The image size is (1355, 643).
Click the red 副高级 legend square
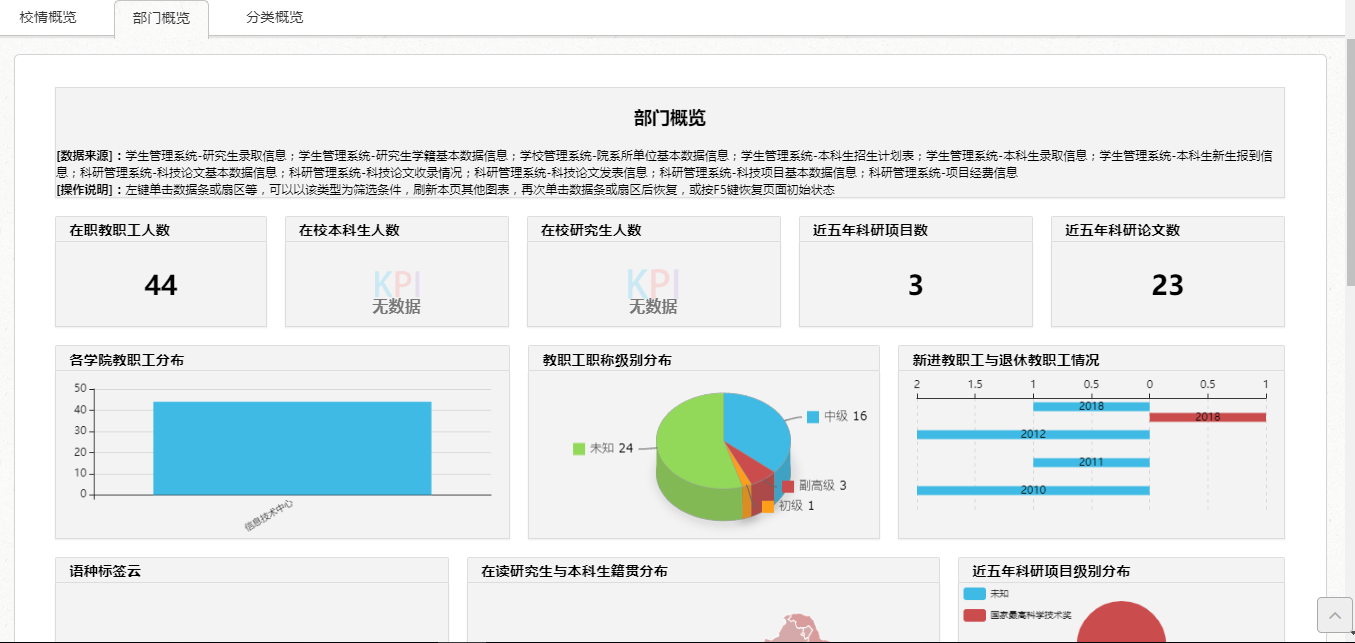pyautogui.click(x=788, y=486)
